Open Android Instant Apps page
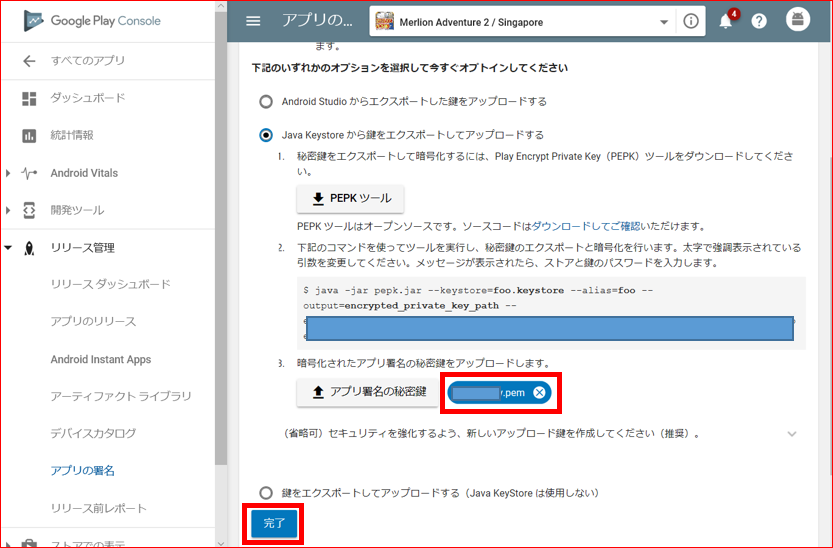Image resolution: width=833 pixels, height=548 pixels. [x=101, y=359]
